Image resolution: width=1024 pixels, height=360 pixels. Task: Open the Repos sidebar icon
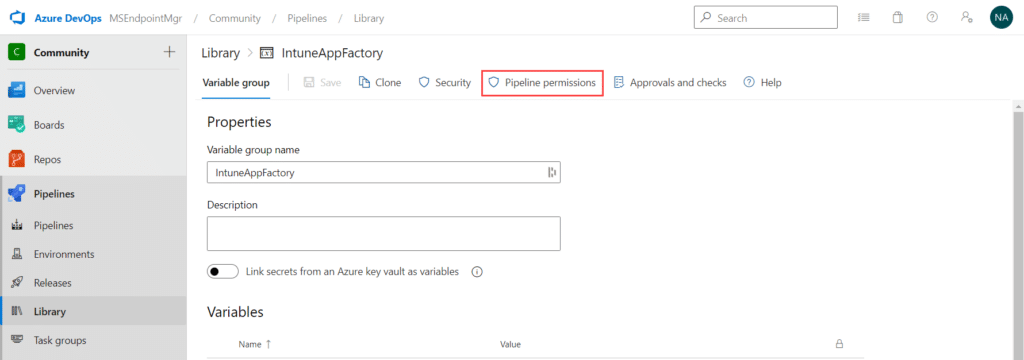click(x=16, y=159)
